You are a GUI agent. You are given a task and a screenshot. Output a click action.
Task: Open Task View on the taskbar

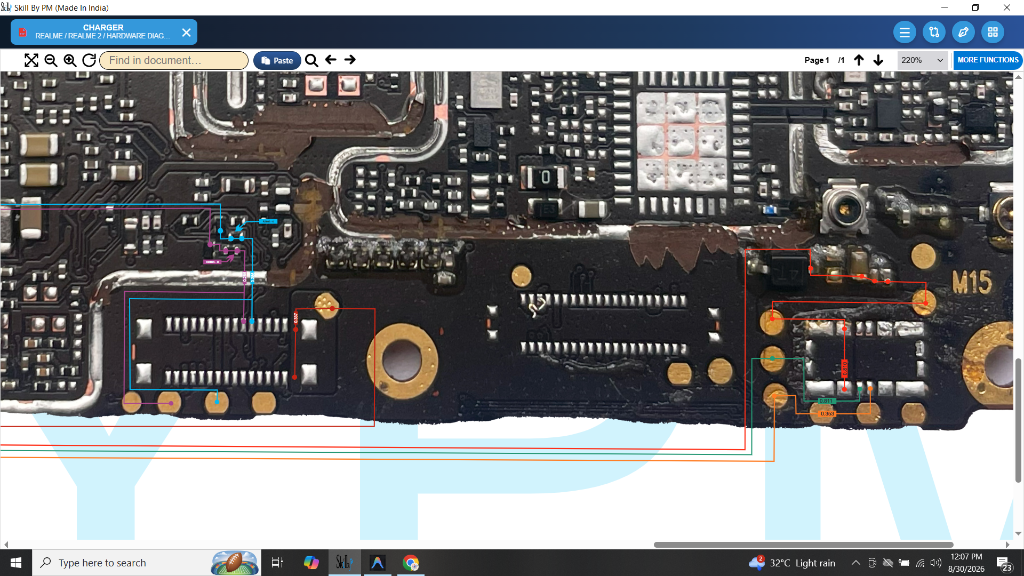277,562
